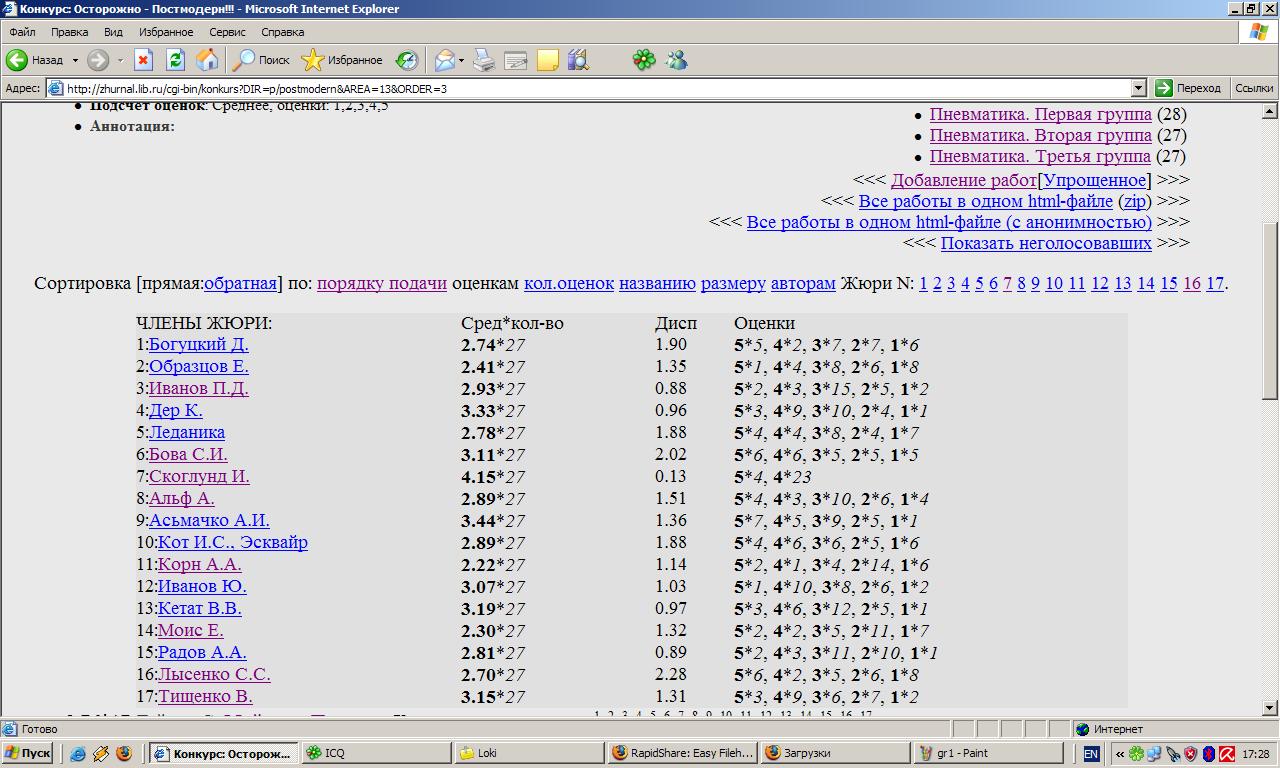Open jury member Скоглунд И. link

point(199,476)
